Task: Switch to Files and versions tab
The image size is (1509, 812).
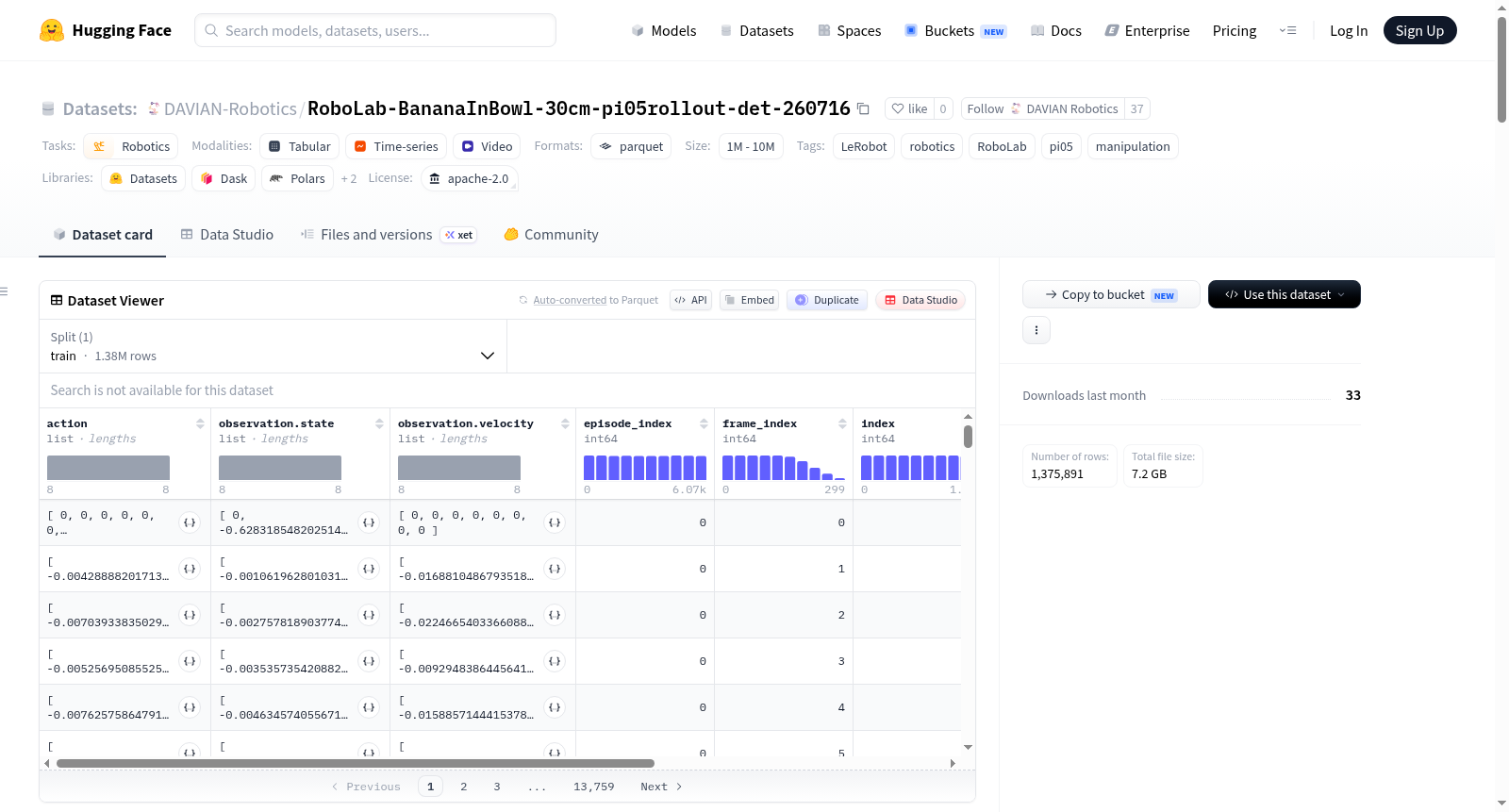Action: coord(389,235)
